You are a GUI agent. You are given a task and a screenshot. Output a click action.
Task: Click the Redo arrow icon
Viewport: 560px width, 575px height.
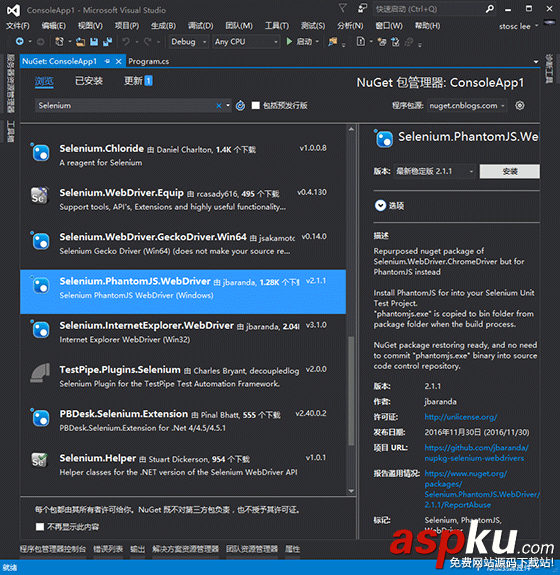(x=148, y=42)
